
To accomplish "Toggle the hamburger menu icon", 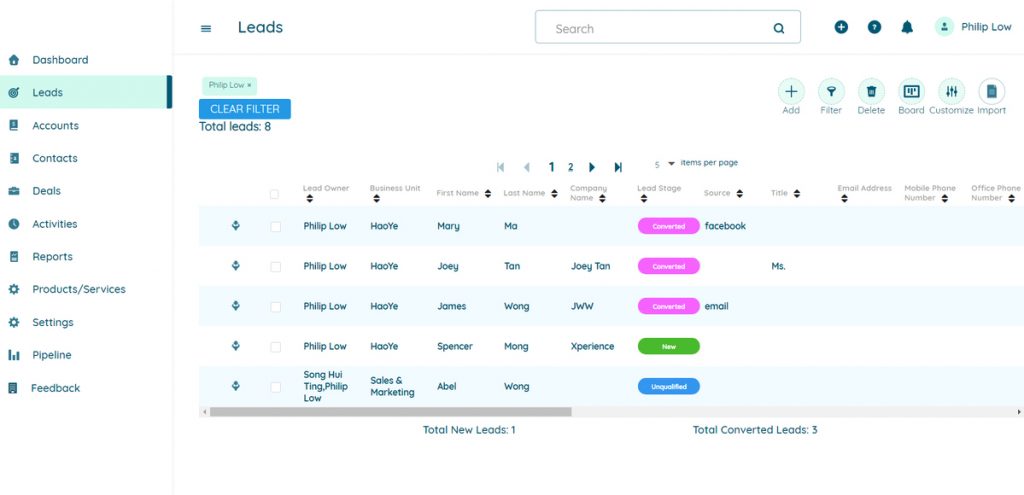I will pos(206,29).
